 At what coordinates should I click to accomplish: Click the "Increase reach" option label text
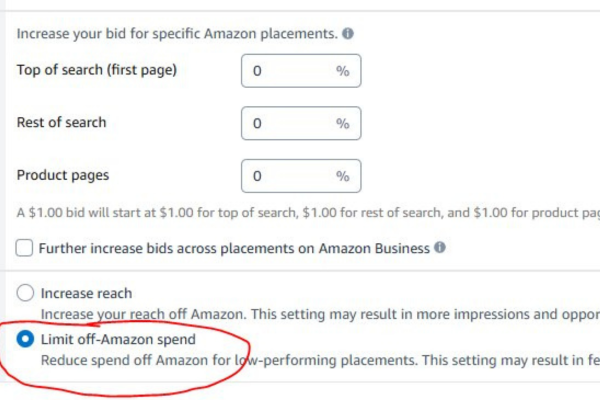pyautogui.click(x=86, y=294)
